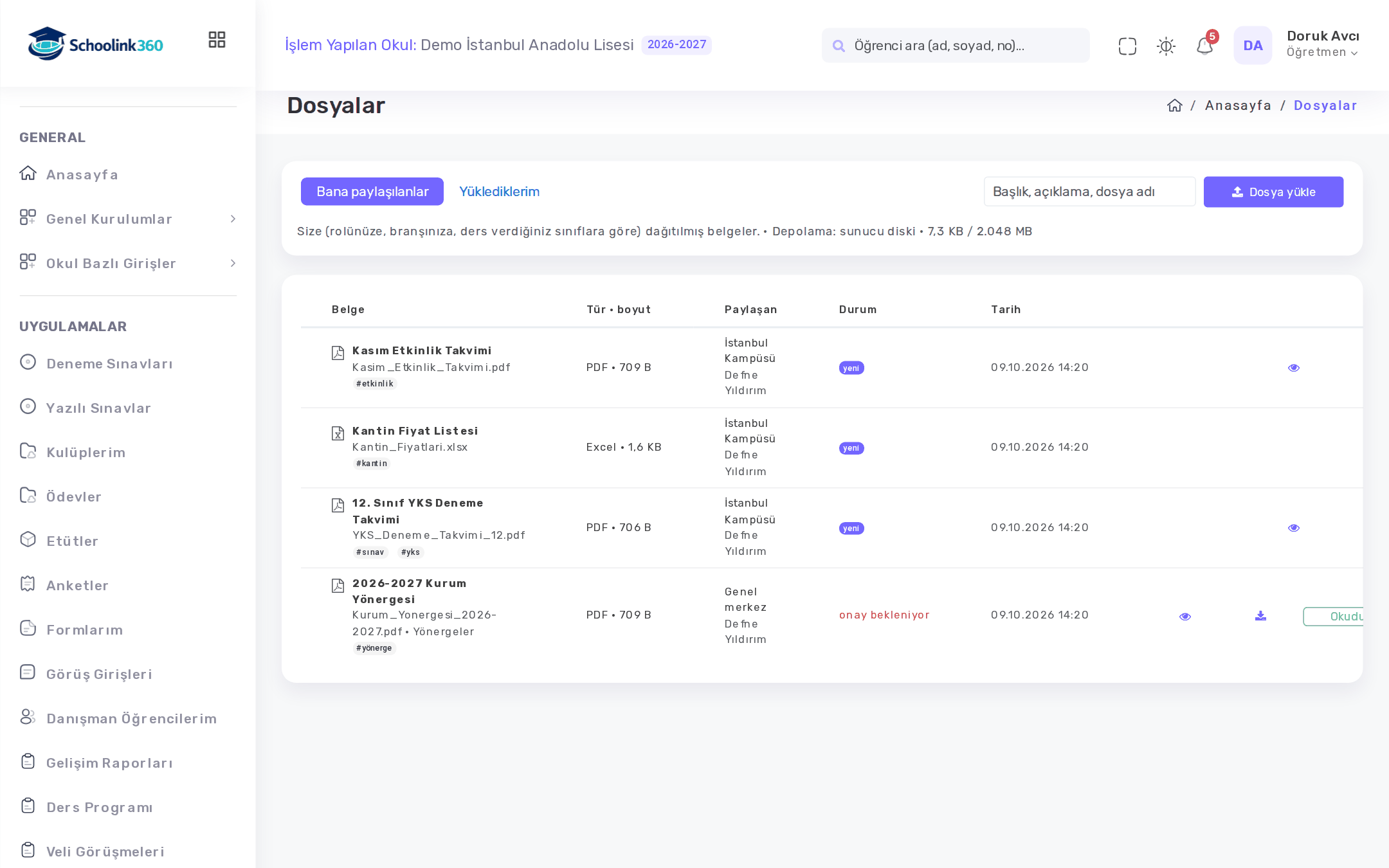1389x868 pixels.
Task: Click the Schoolink360 logo
Action: pos(95,44)
